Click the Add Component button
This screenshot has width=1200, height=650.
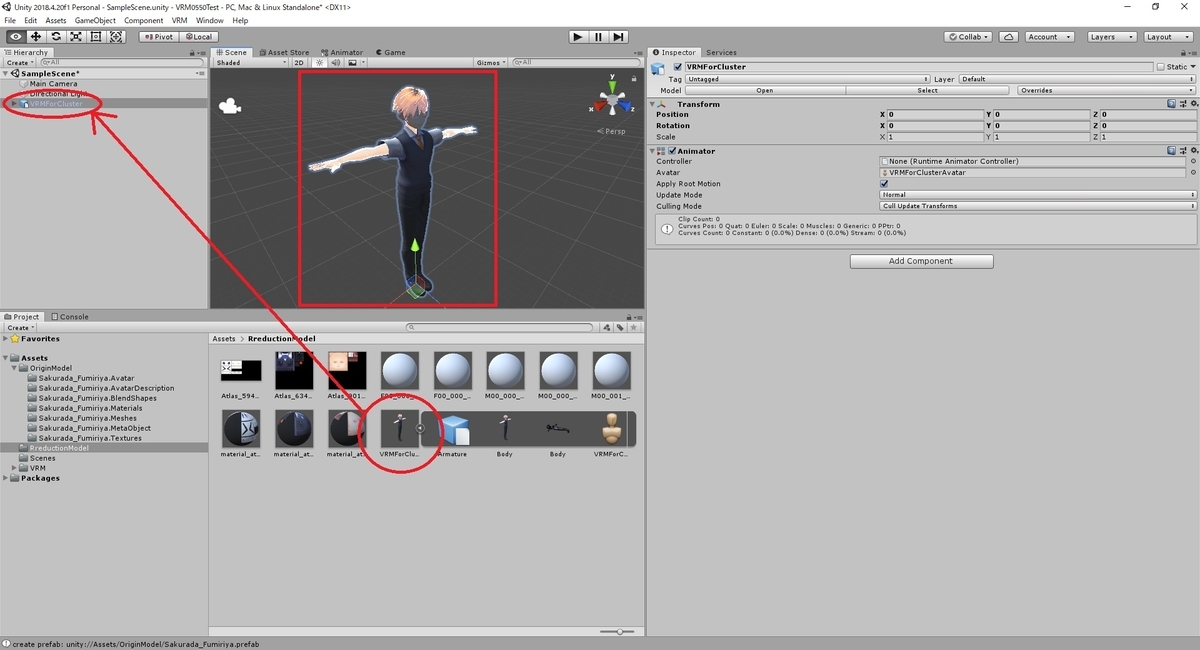(x=921, y=261)
